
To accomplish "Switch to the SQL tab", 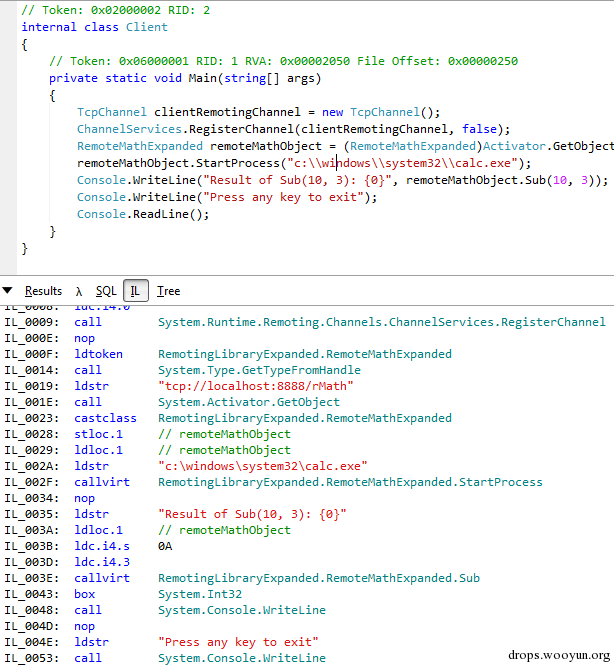I will click(105, 291).
